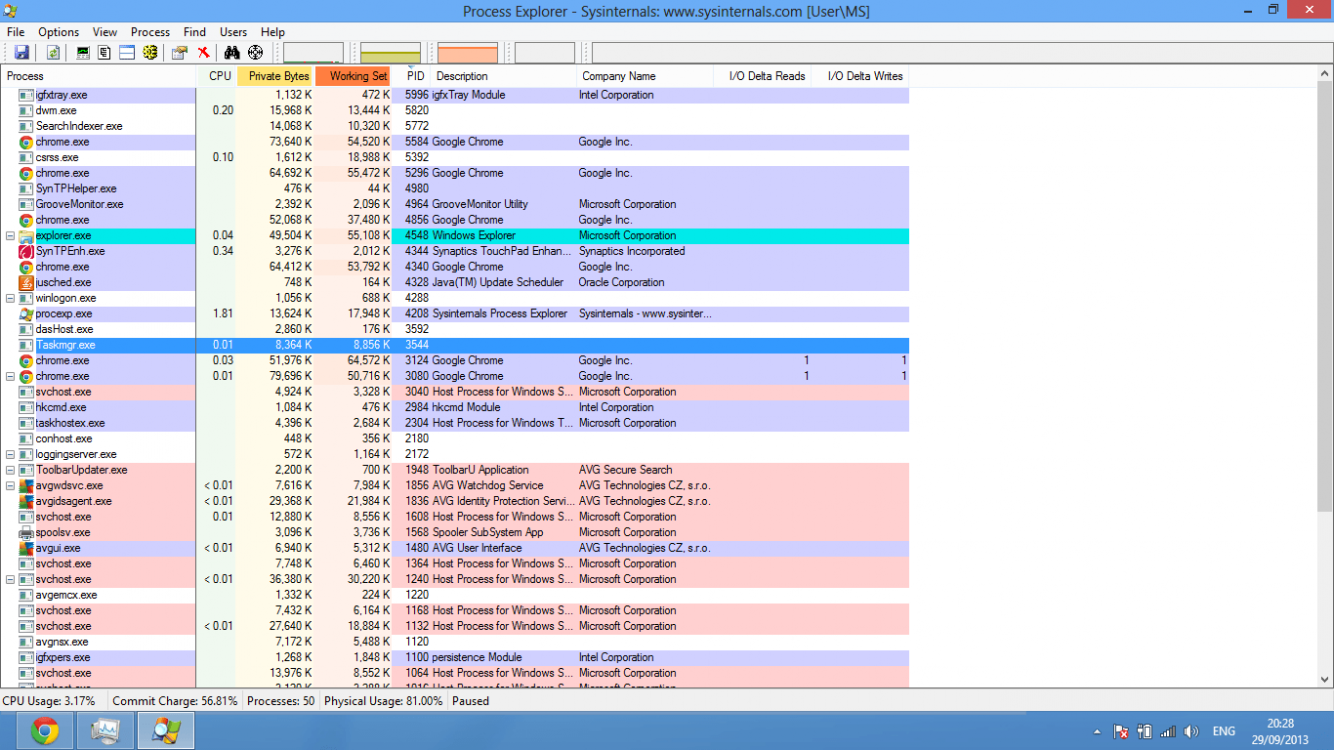Open the Find menu
1334x750 pixels.
pyautogui.click(x=195, y=32)
